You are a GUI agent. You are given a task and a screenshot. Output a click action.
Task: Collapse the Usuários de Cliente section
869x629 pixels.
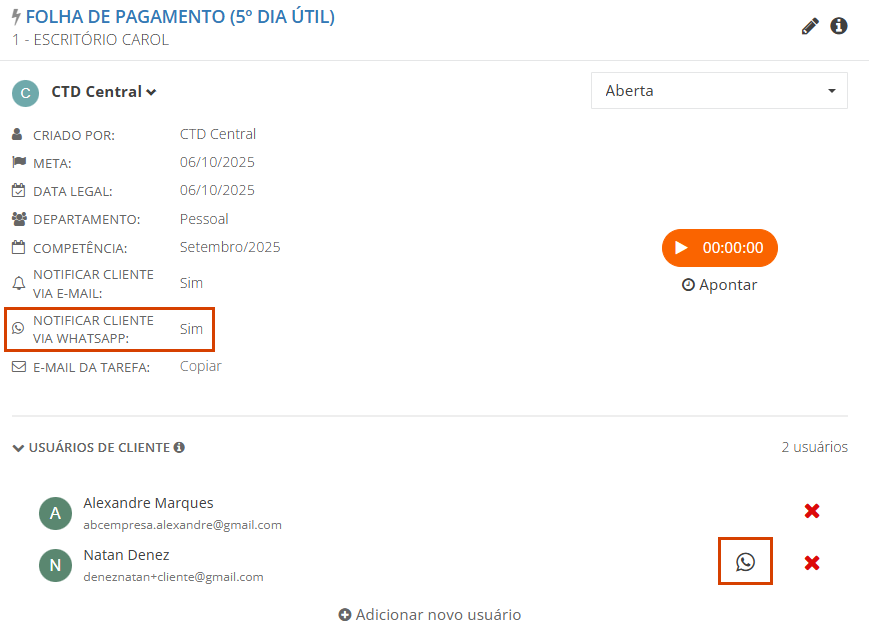pyautogui.click(x=18, y=448)
